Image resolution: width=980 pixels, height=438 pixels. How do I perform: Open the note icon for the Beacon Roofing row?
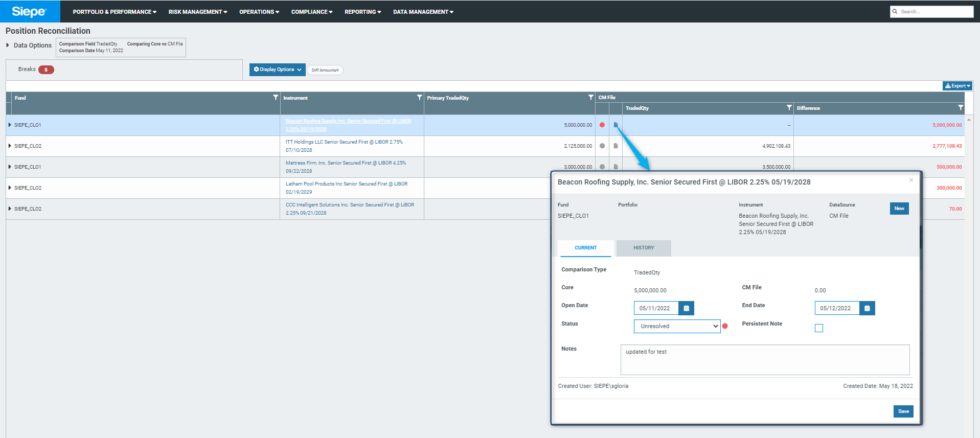click(615, 125)
